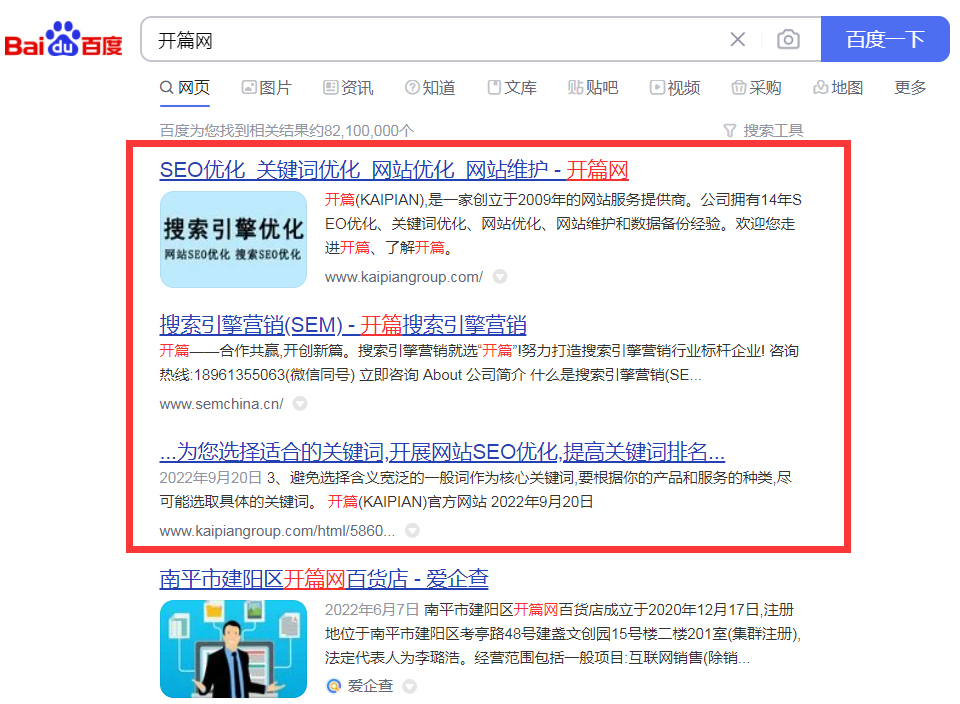Screen dimensions: 960x704
Task: Switch to the 贴吧 tab
Action: point(593,88)
